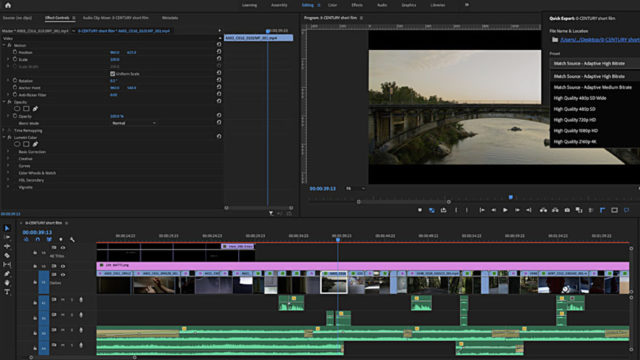This screenshot has width=640, height=360.
Task: Expand Basic Correction in Lumetri Color
Action: (x=8, y=151)
